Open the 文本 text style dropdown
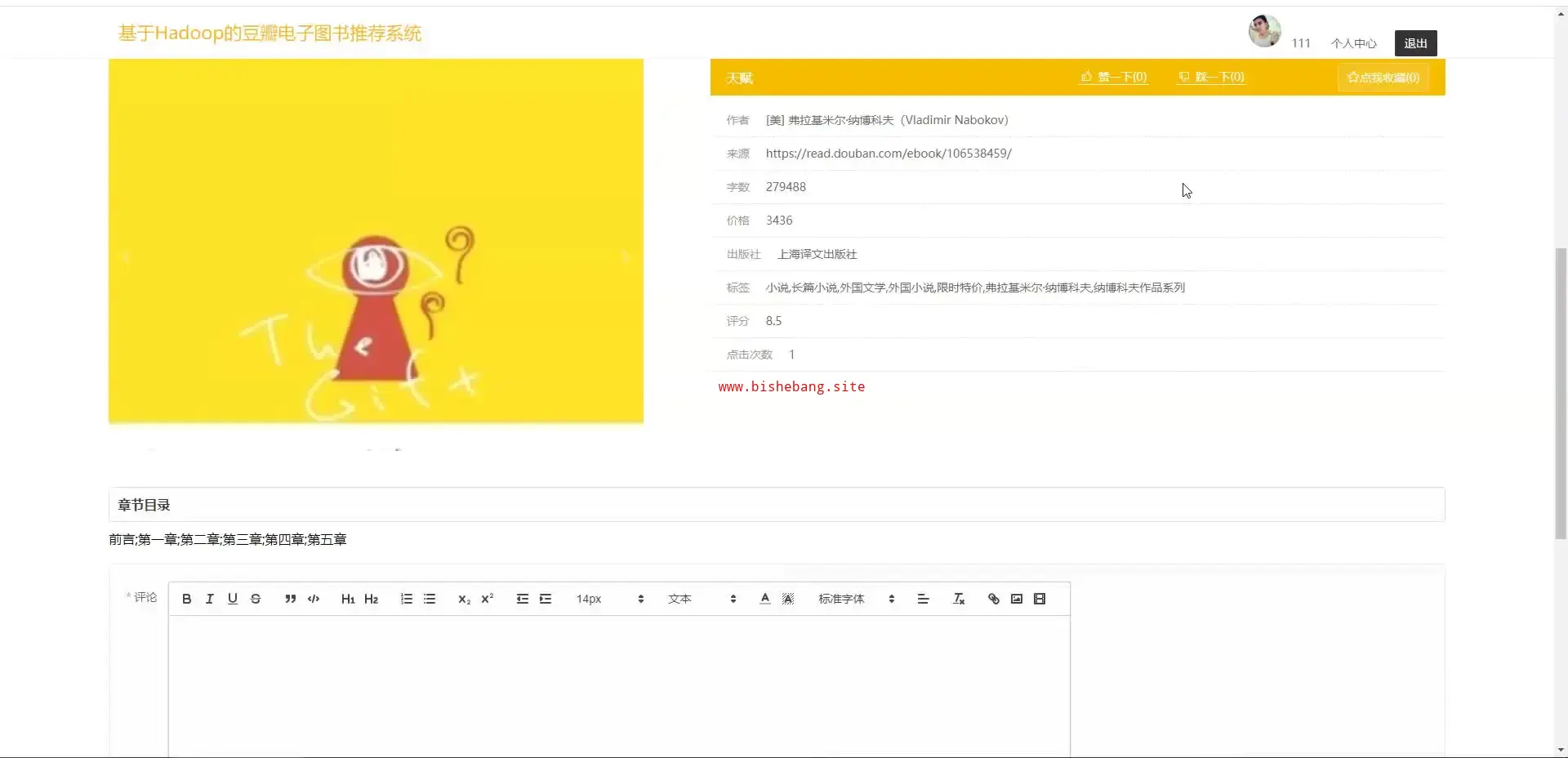This screenshot has height=758, width=1568. tap(702, 599)
